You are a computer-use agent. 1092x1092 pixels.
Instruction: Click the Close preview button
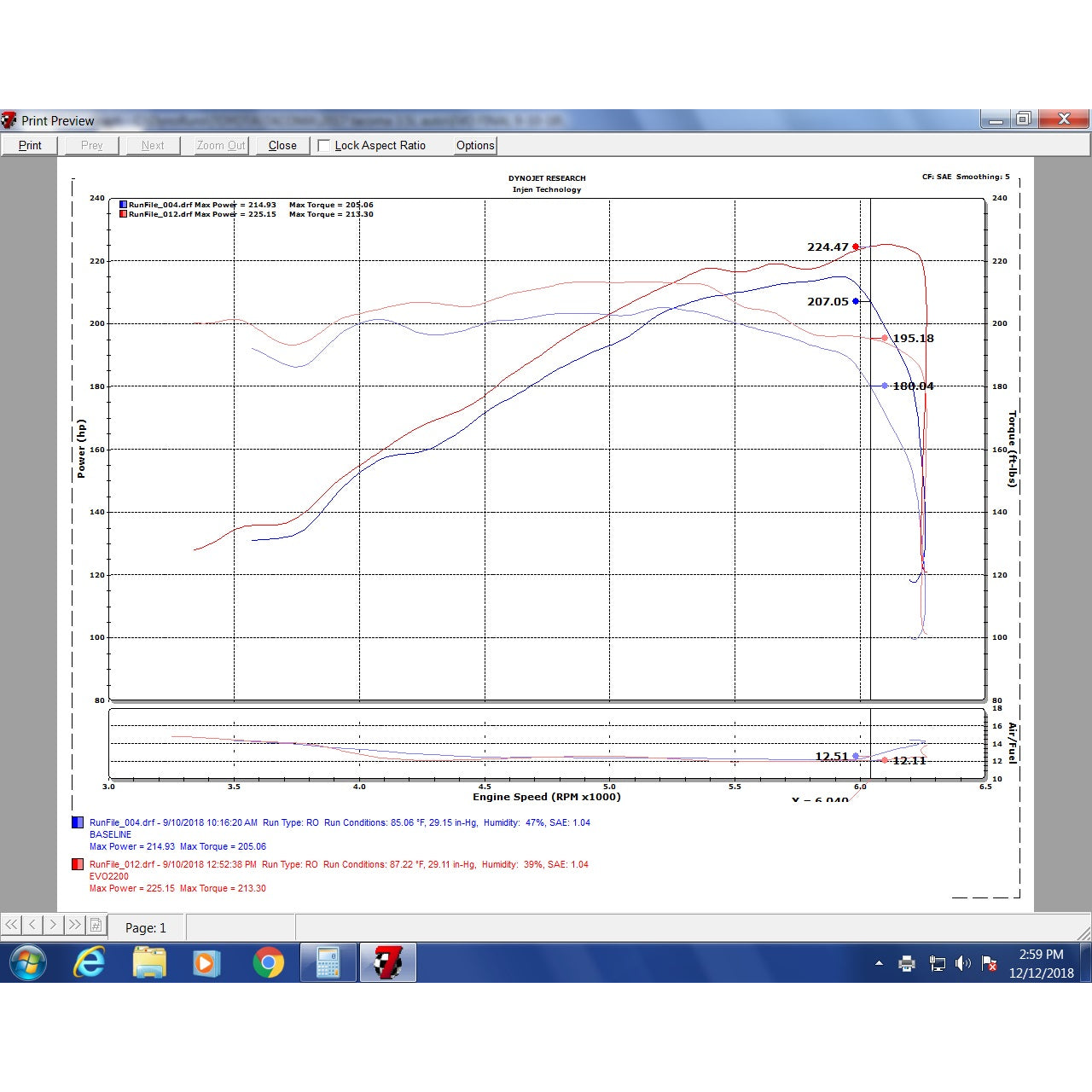point(282,146)
